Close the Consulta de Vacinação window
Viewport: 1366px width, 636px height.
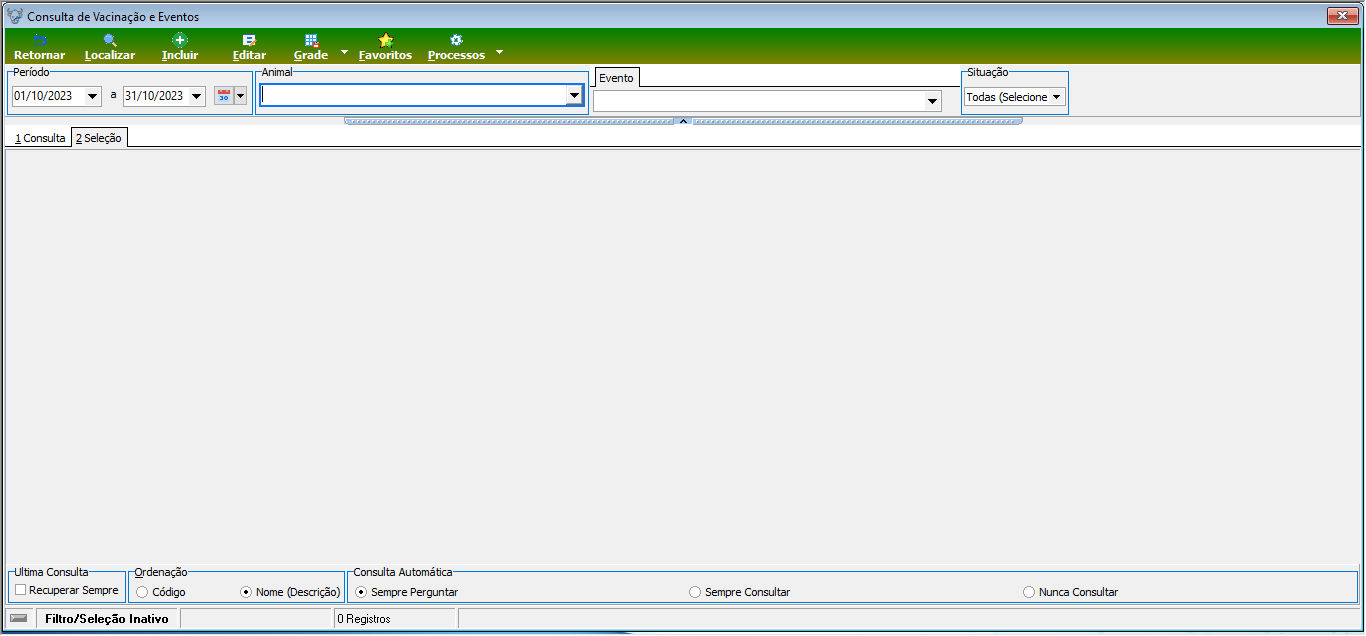(1340, 16)
